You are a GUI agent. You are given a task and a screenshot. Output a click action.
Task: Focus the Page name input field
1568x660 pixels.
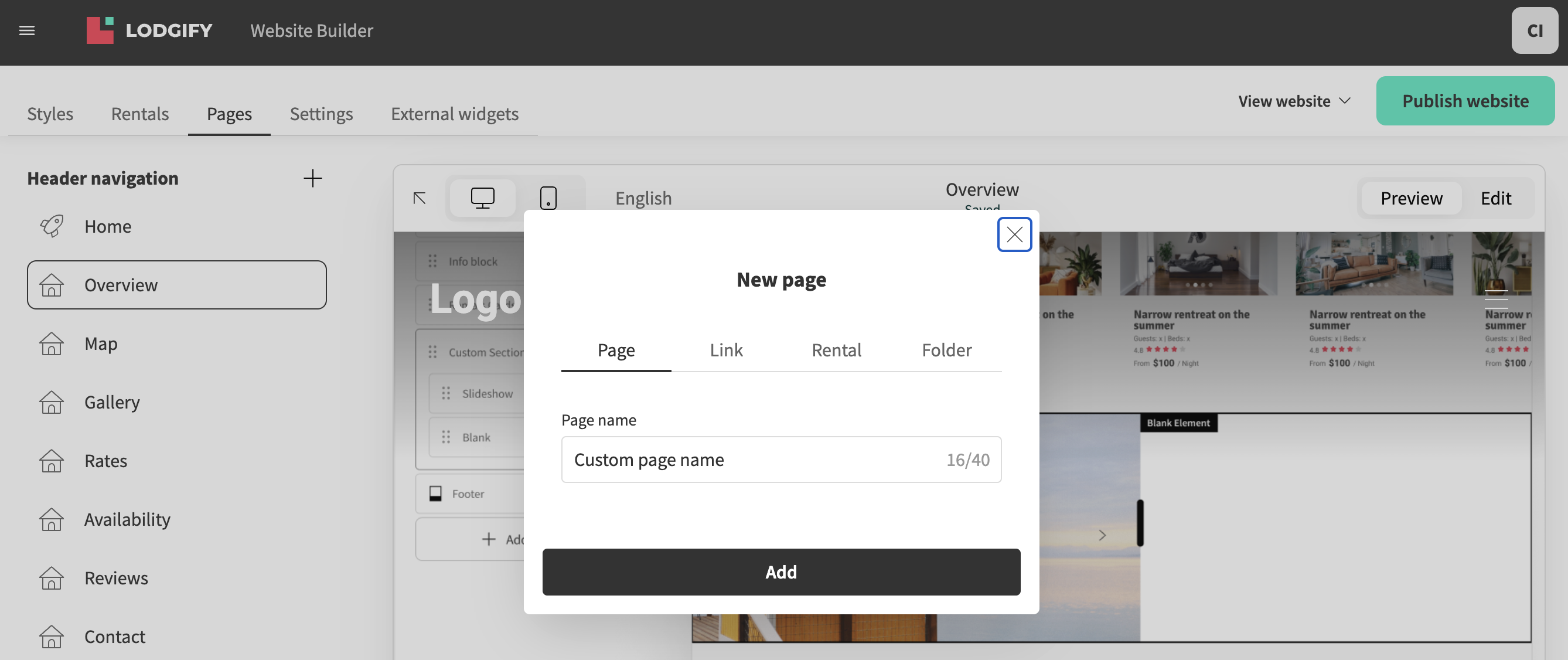pos(781,460)
